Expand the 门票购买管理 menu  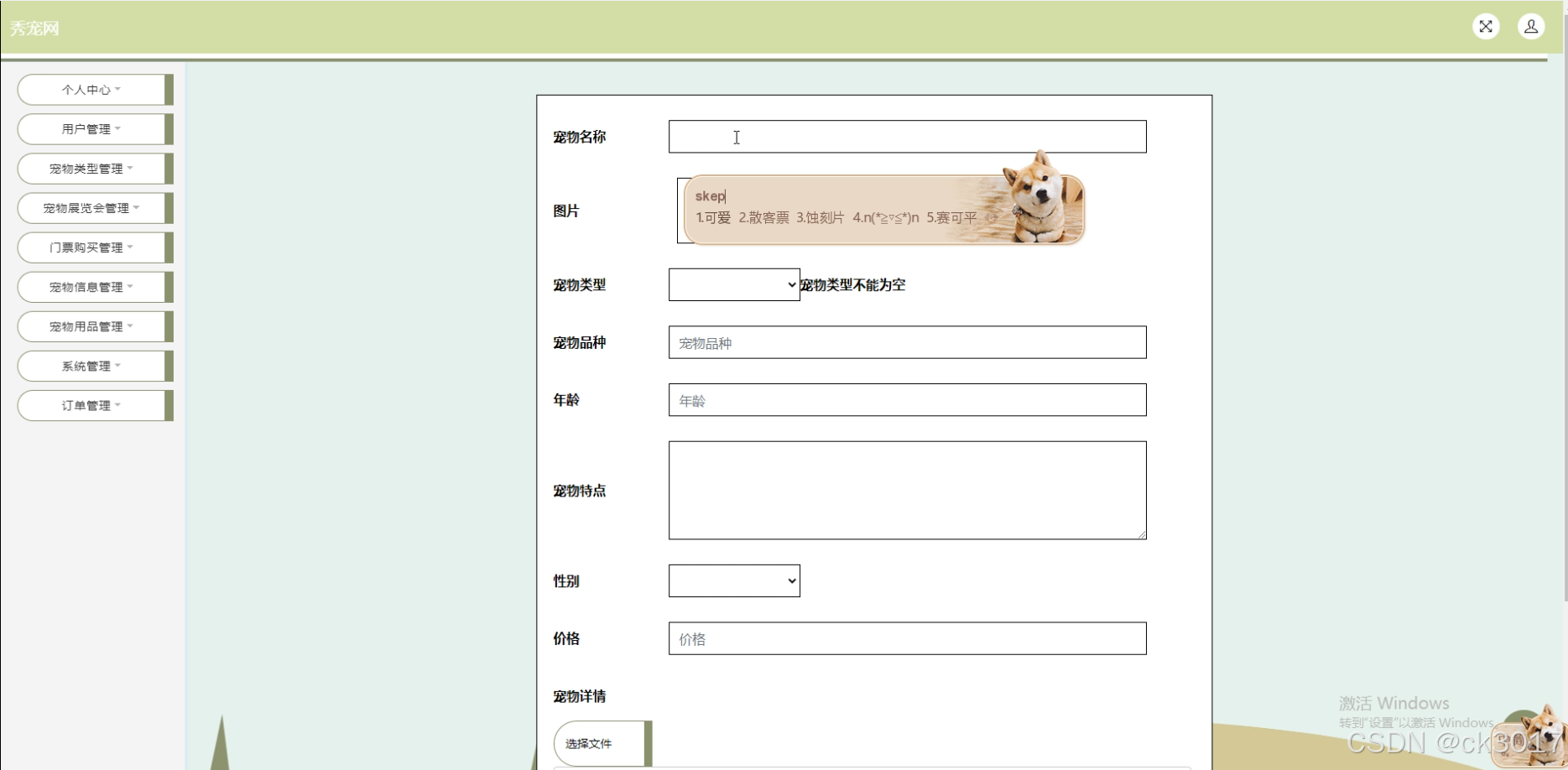pos(95,247)
